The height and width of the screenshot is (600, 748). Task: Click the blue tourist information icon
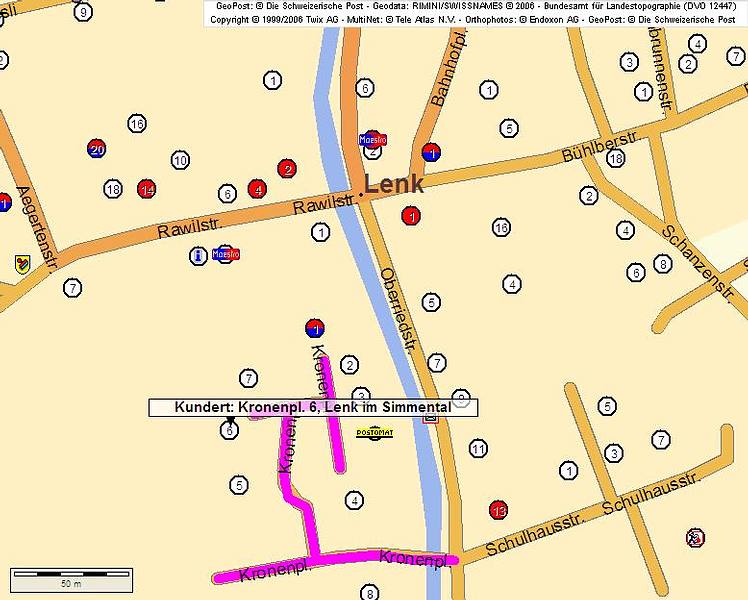coord(198,256)
